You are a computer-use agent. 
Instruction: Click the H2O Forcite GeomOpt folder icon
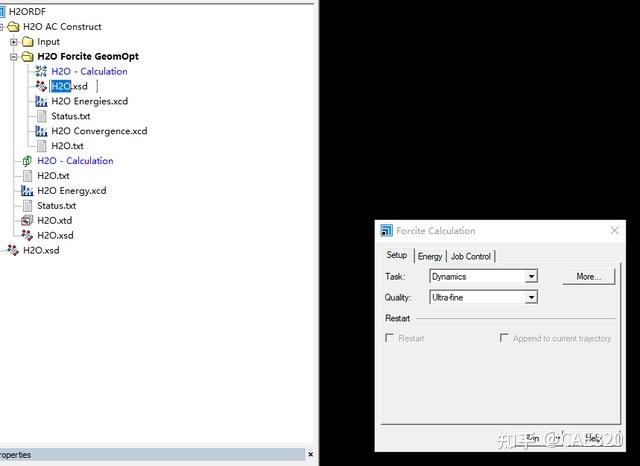28,56
